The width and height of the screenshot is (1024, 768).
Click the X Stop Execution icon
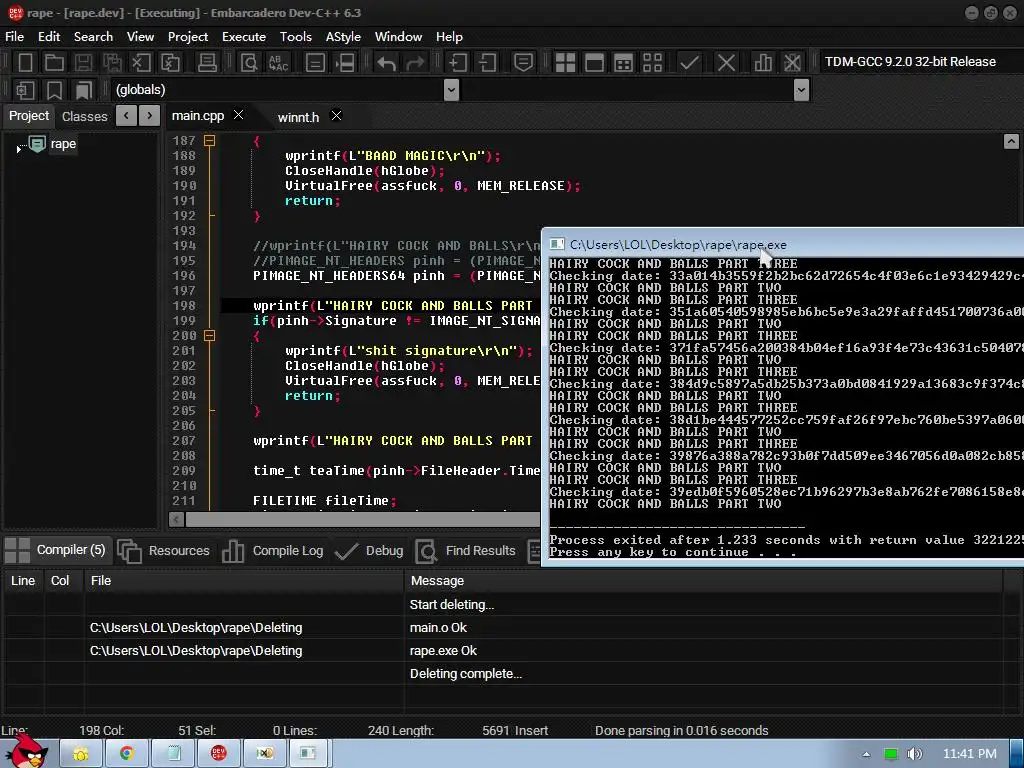tap(726, 63)
